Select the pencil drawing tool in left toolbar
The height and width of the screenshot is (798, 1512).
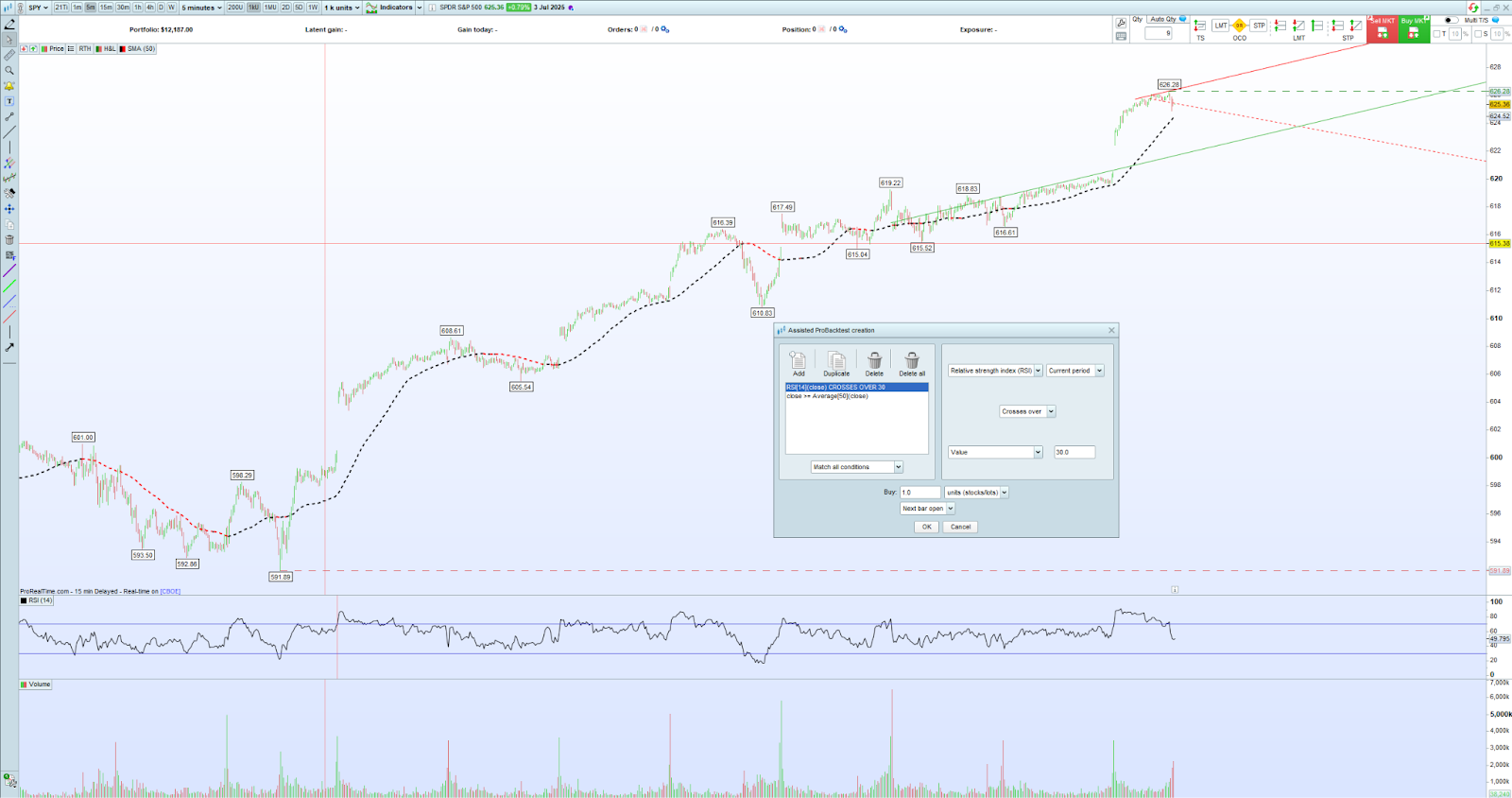[x=9, y=25]
